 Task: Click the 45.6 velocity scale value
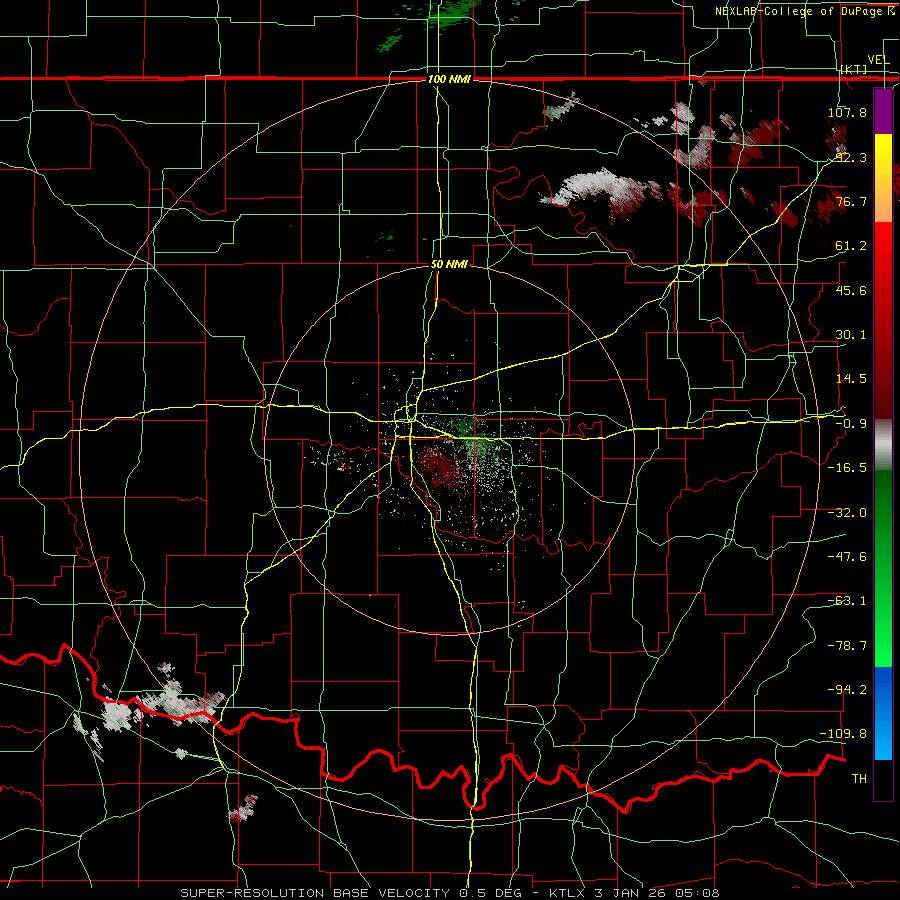pos(850,290)
